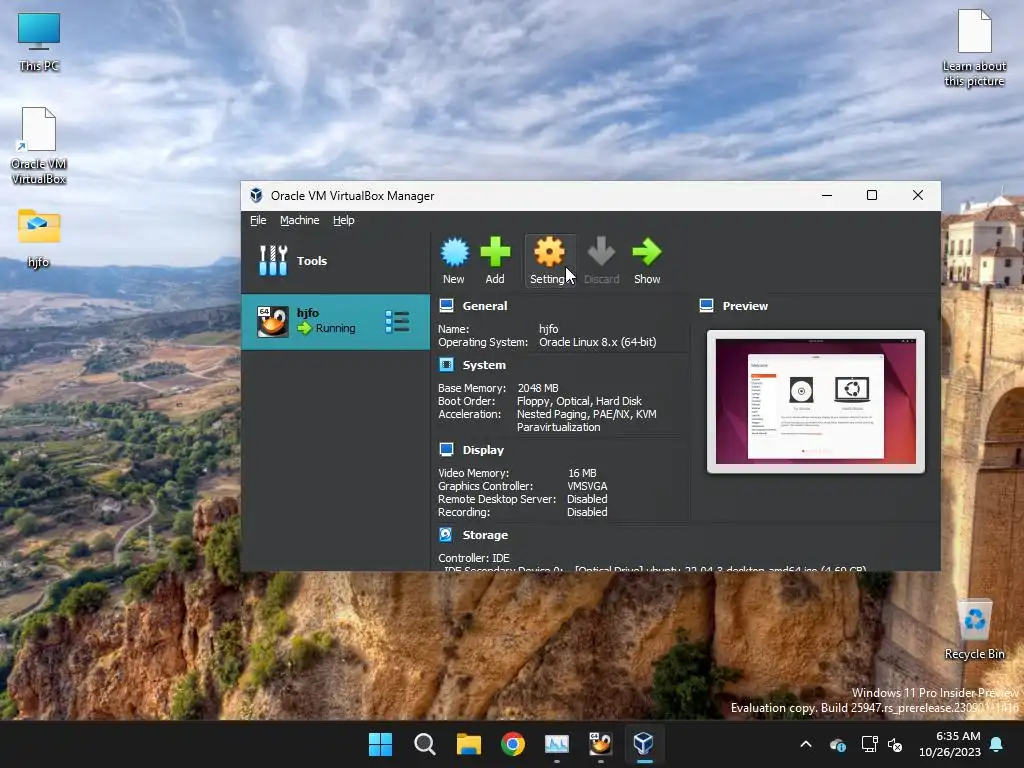Open the hjfo machine tools menu icon

click(x=397, y=321)
